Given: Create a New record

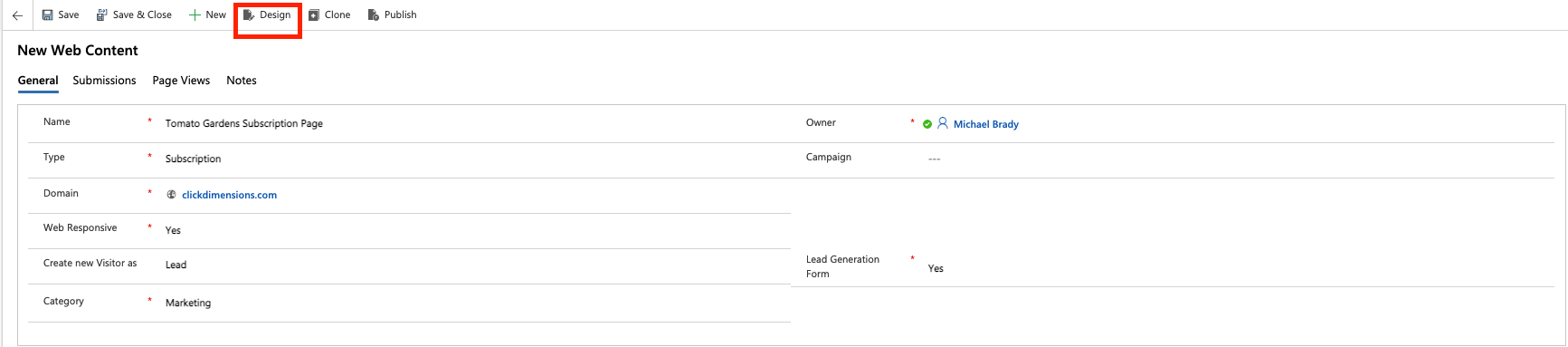Looking at the screenshot, I should click(x=207, y=15).
